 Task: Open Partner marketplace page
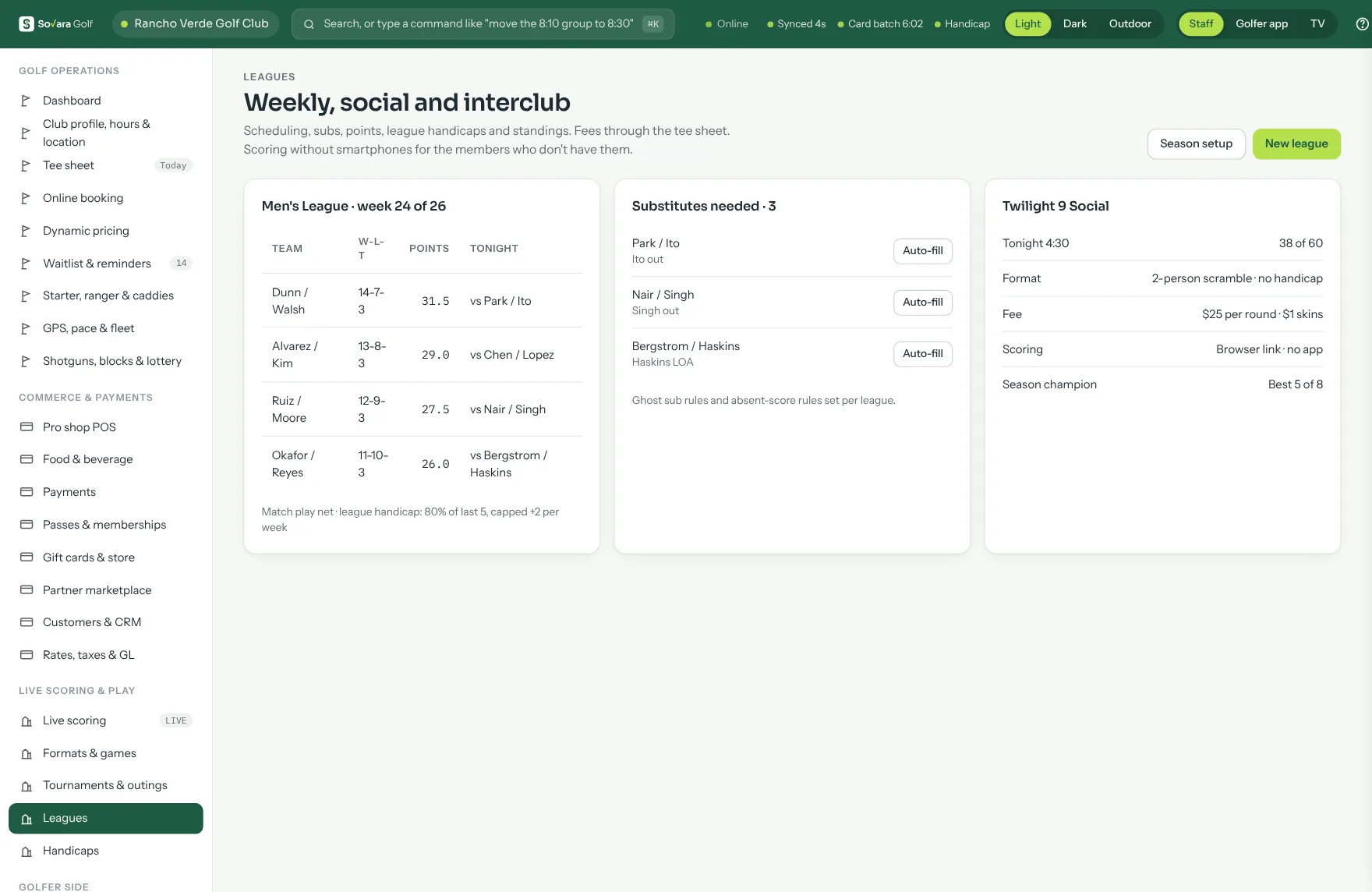[x=106, y=590]
